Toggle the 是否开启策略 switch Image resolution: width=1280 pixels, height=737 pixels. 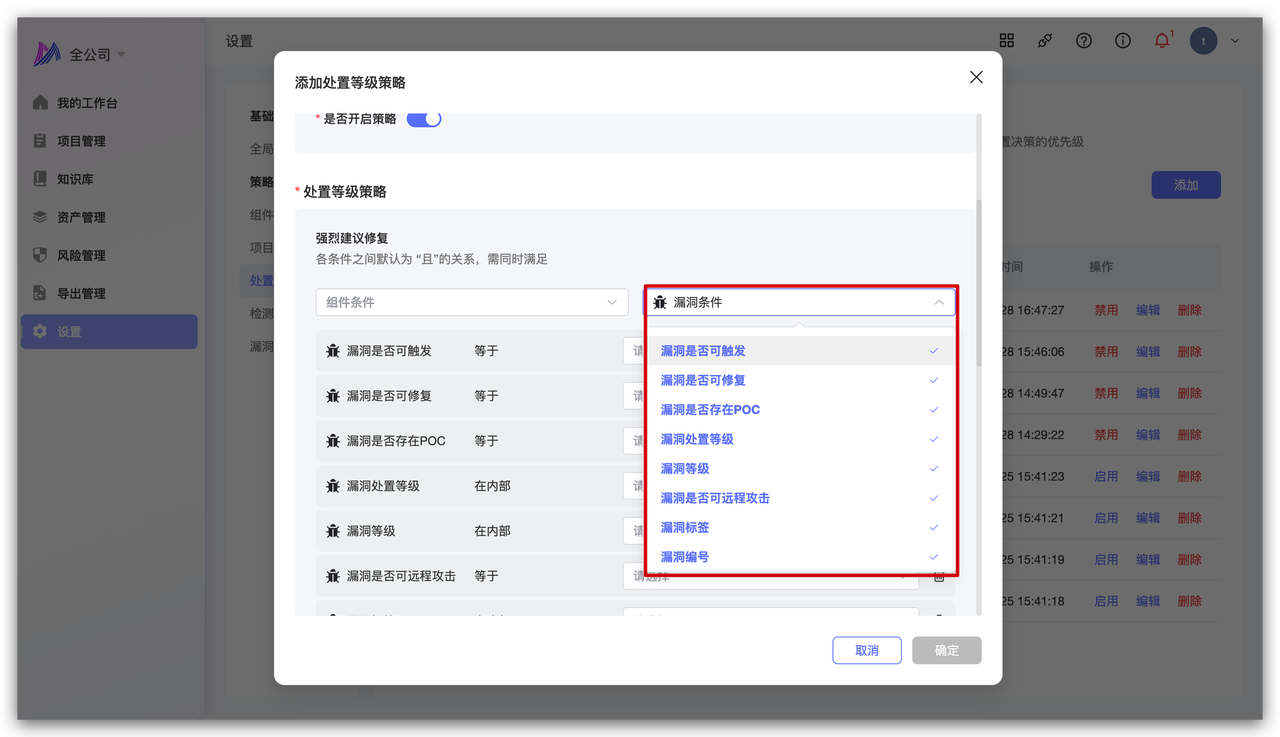tap(424, 119)
